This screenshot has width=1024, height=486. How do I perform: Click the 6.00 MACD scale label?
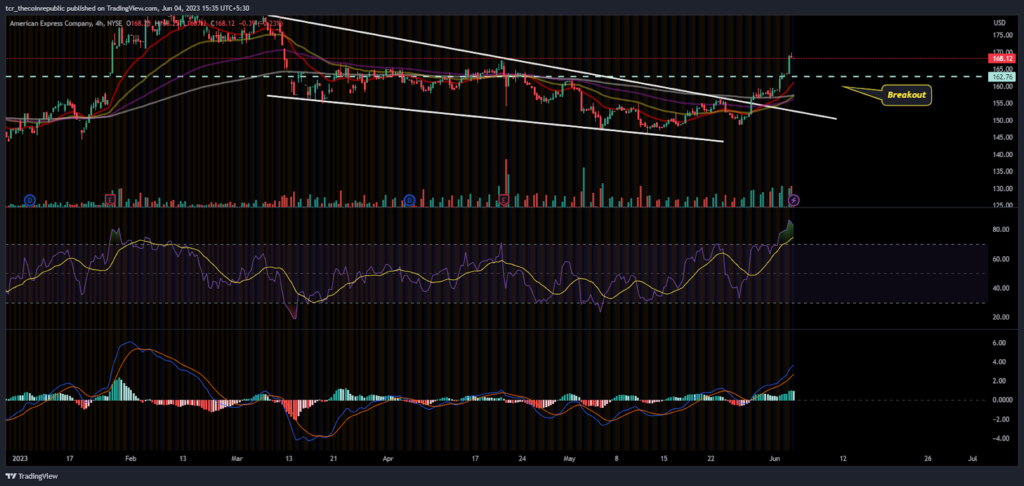[x=1001, y=342]
